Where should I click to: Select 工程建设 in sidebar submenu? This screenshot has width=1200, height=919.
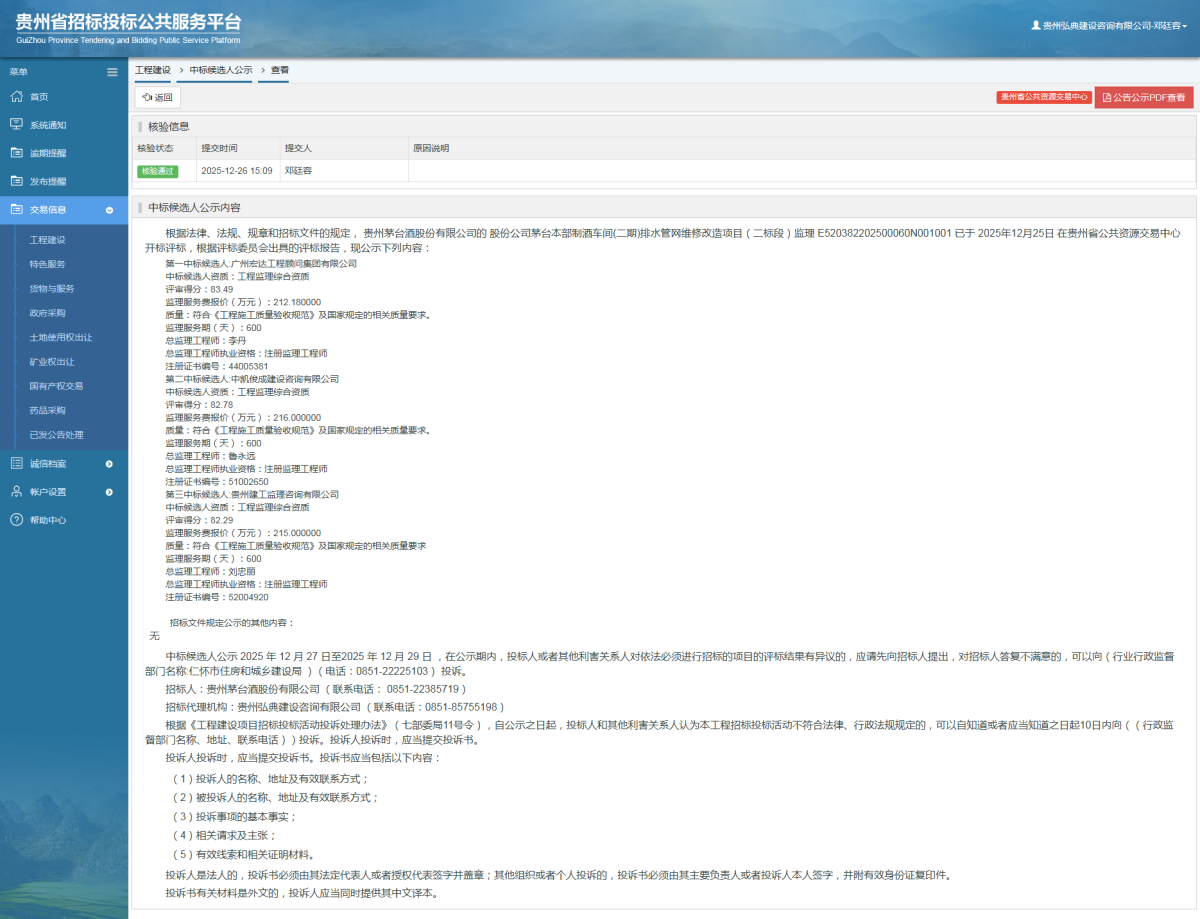point(47,240)
